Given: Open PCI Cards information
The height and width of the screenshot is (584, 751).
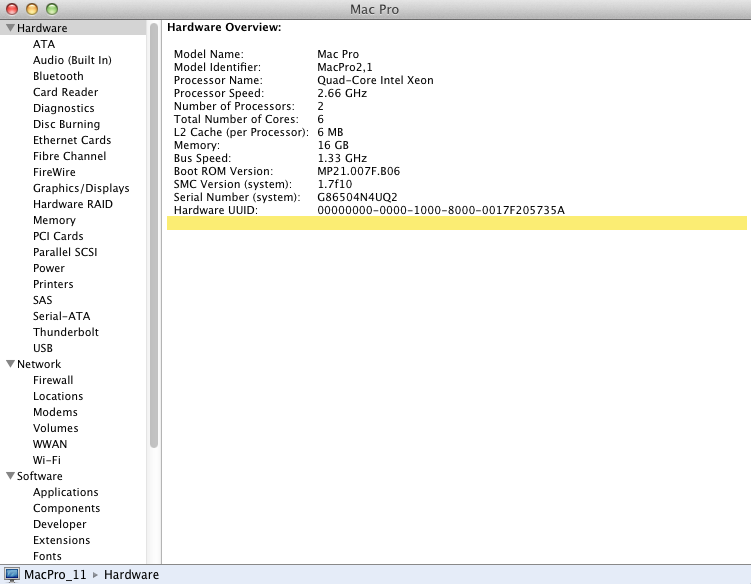Looking at the screenshot, I should coord(58,236).
